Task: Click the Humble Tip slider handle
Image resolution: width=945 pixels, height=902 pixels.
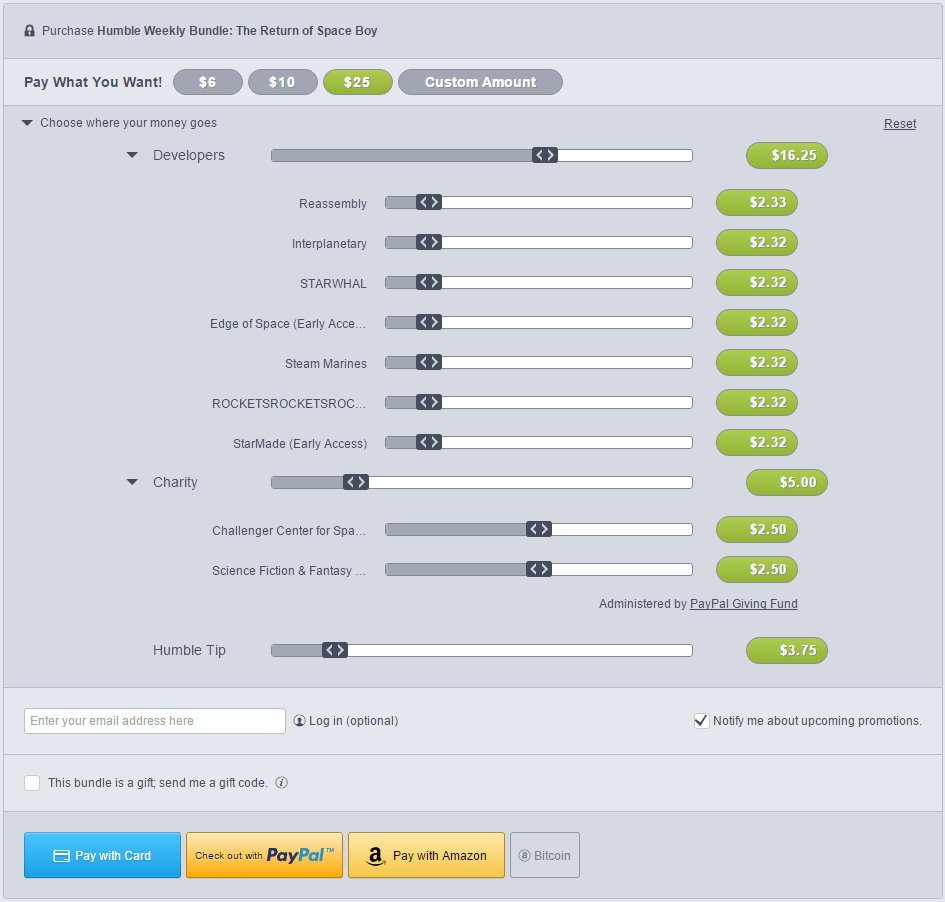Action: coord(335,651)
